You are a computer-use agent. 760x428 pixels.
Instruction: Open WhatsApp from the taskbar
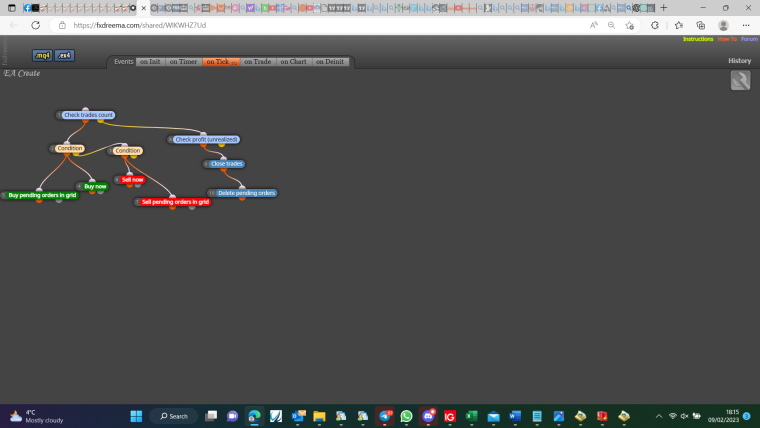406,416
